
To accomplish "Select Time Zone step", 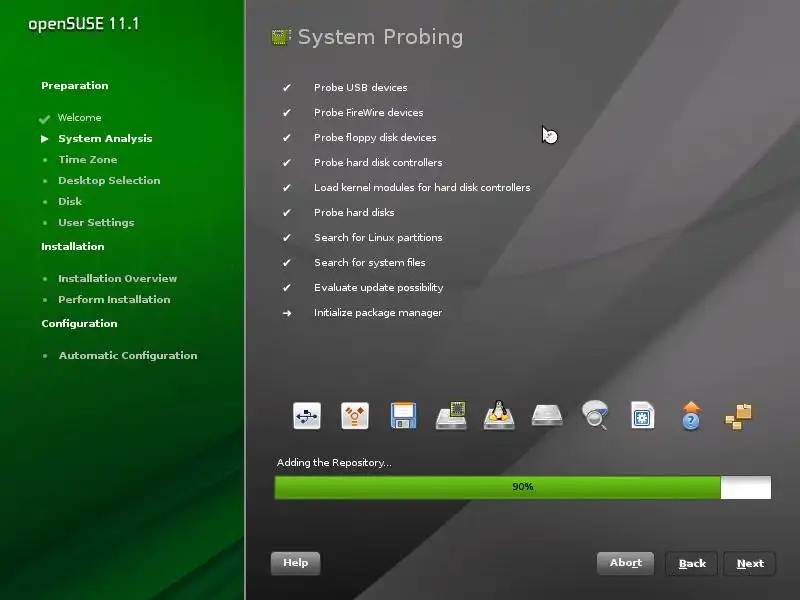I will [x=88, y=160].
